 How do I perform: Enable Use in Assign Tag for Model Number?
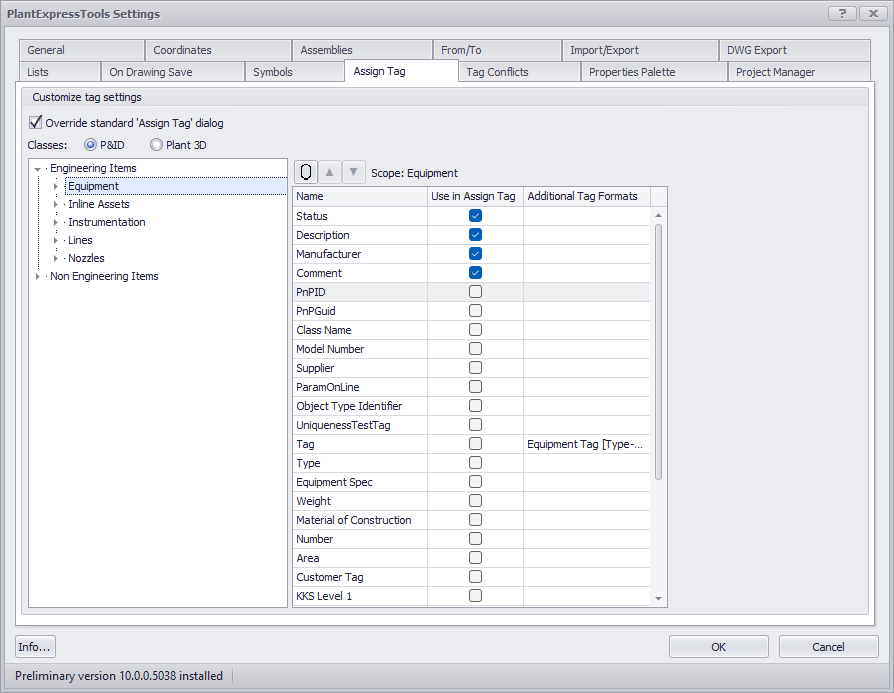[475, 348]
